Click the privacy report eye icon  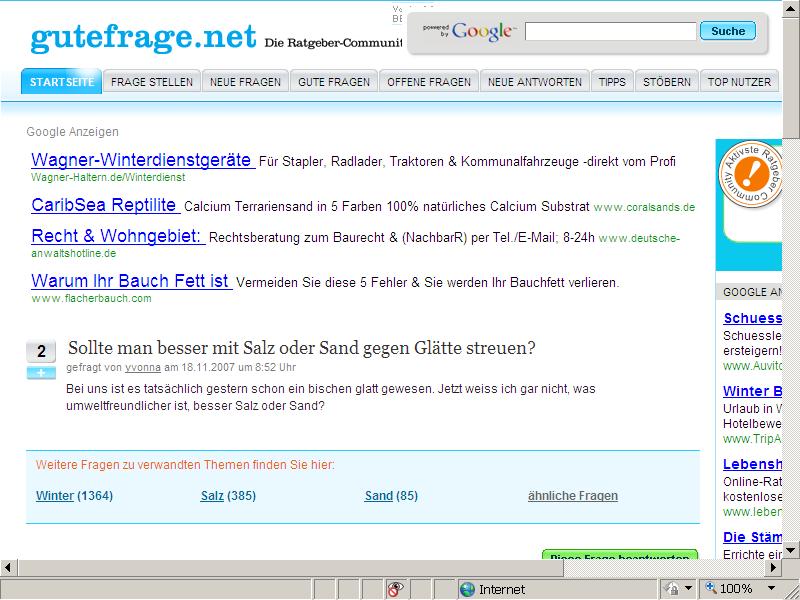394,589
